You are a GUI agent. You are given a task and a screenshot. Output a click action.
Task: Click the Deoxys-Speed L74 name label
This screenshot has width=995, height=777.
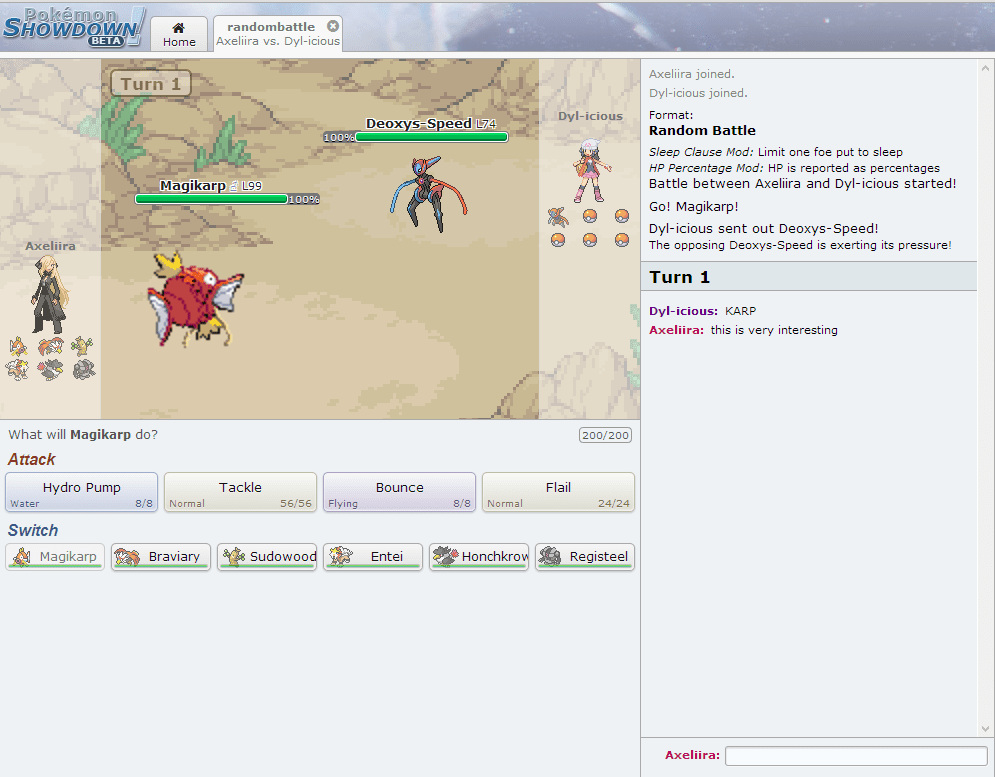point(431,123)
